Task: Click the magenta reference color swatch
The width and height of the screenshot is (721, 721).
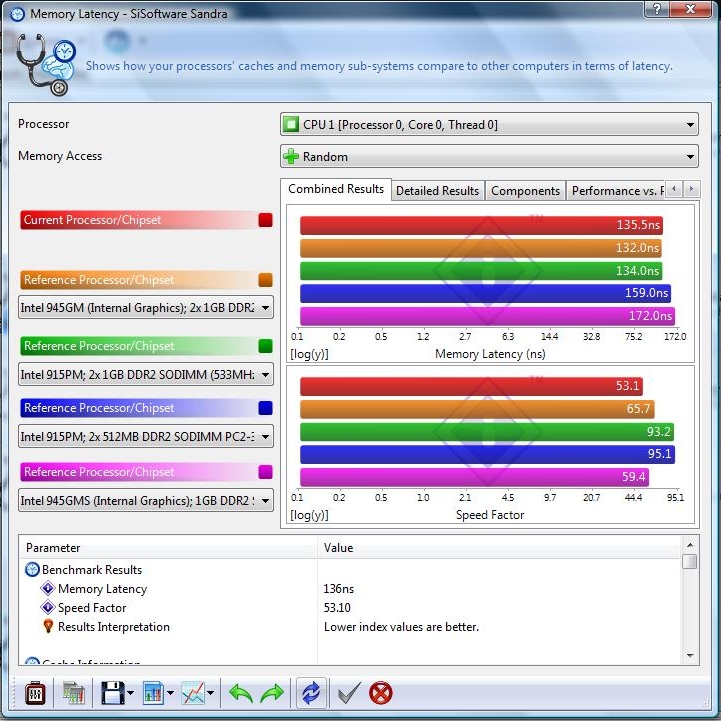Action: tap(265, 472)
